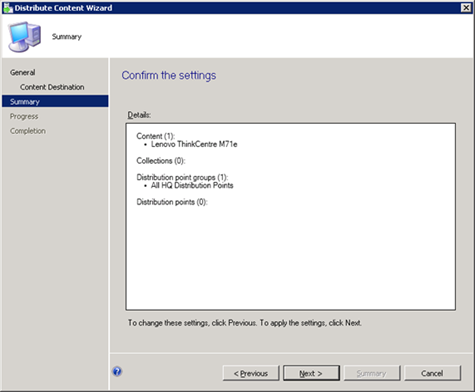The height and width of the screenshot is (392, 475).
Task: Click the help question mark icon
Action: (117, 371)
